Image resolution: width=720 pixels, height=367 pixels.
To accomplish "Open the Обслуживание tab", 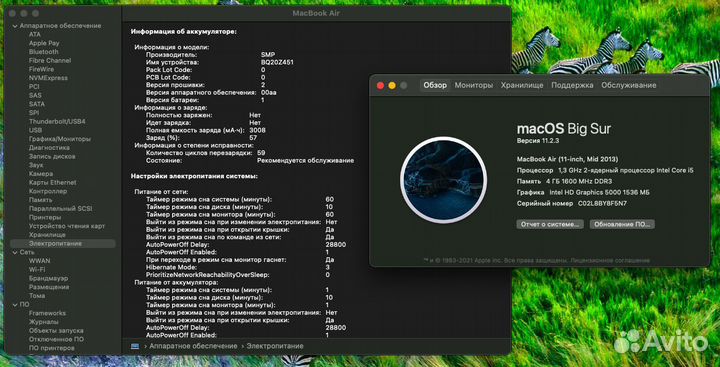I will 629,85.
